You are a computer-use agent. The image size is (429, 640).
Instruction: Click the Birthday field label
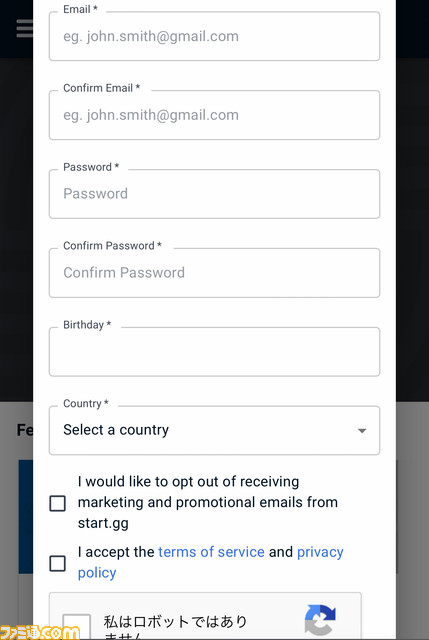[x=87, y=324]
